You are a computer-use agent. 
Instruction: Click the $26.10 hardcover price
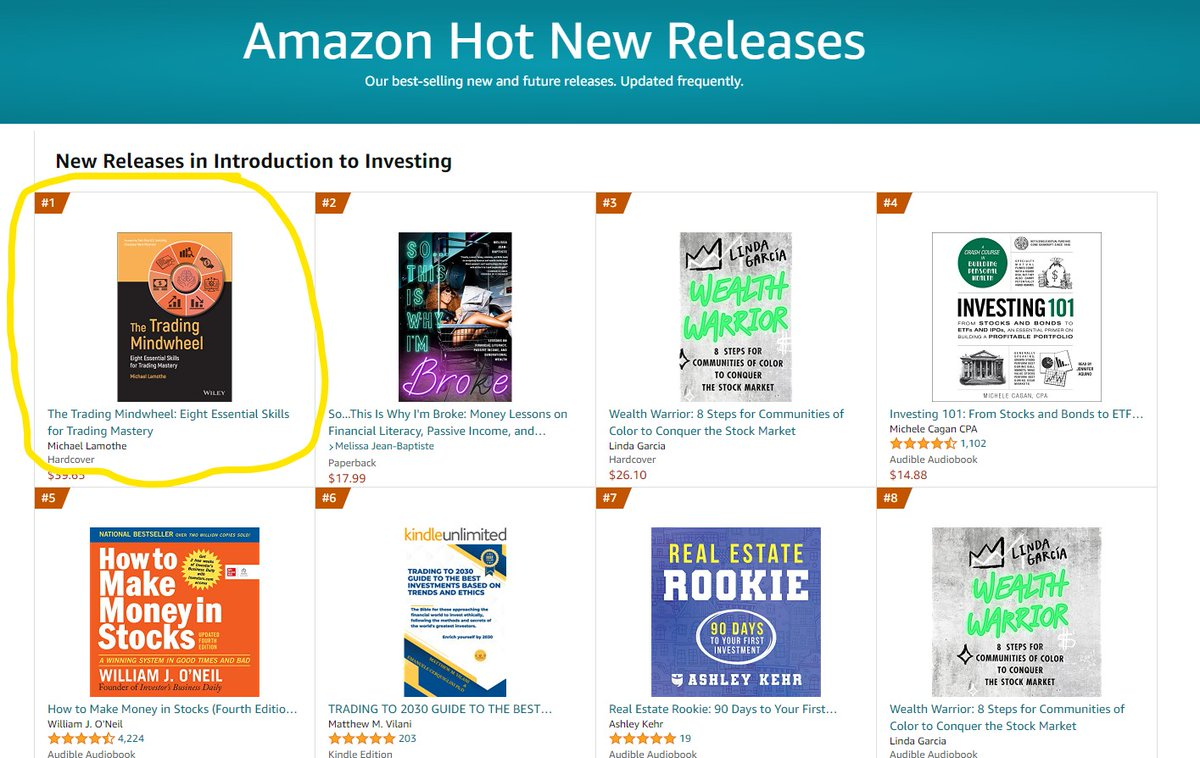[x=628, y=475]
